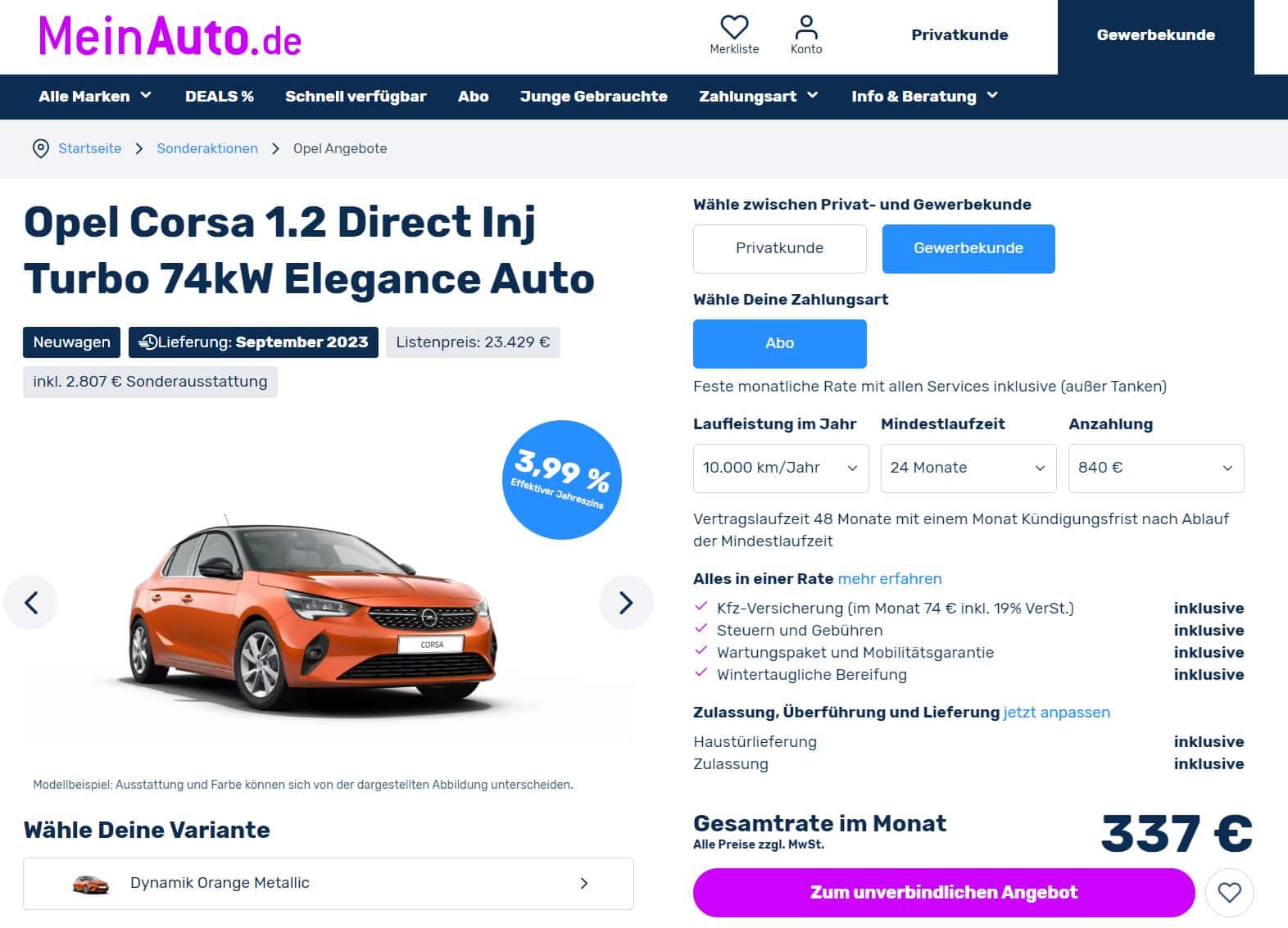
Task: Click Listenpreis: 23.429 € badge
Action: click(473, 342)
